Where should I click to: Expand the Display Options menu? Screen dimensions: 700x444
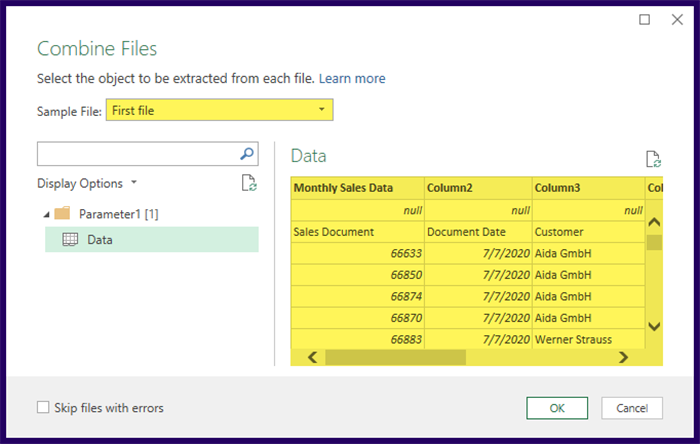click(x=87, y=183)
